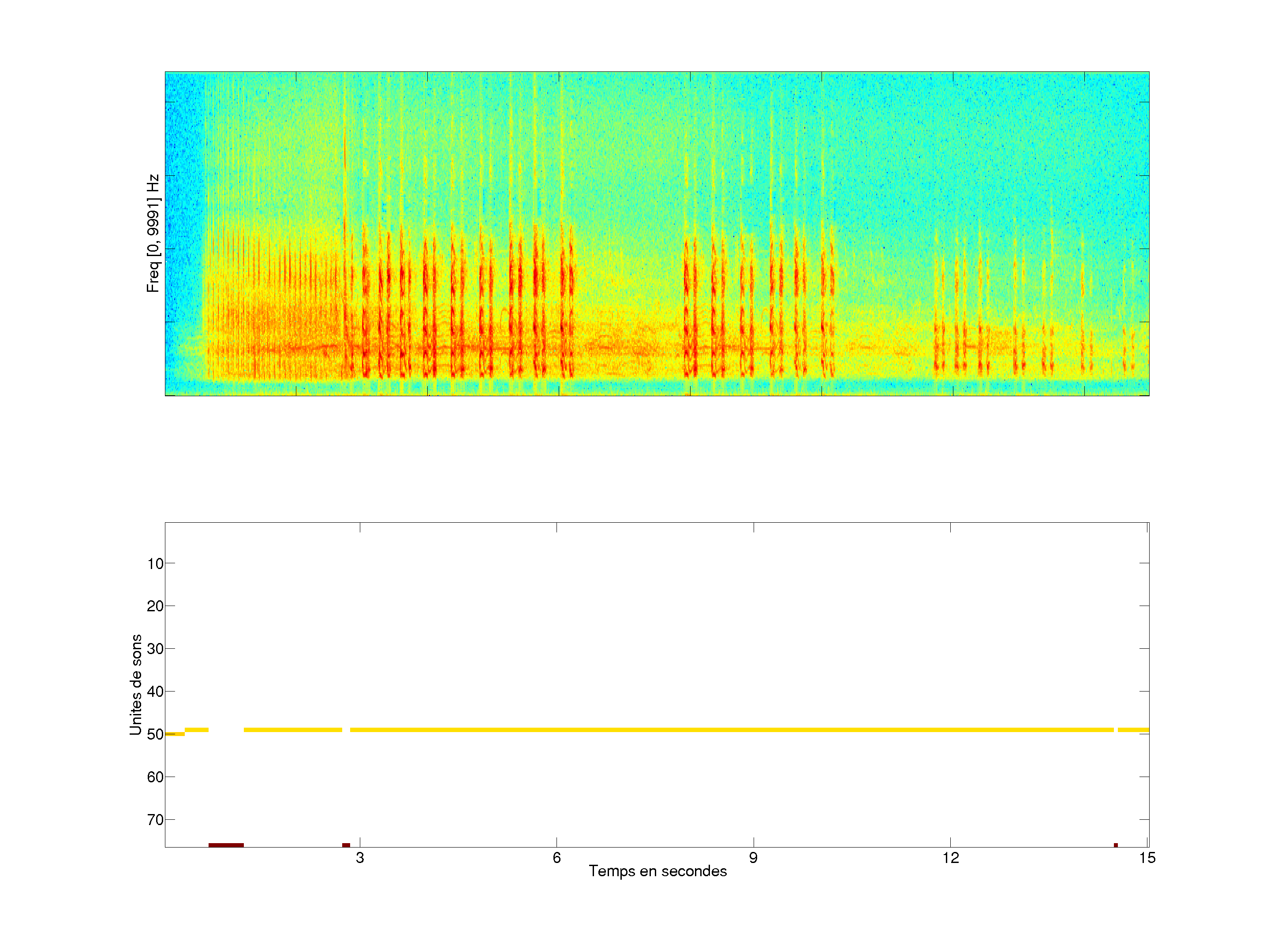Screen dimensions: 1270x952
Task: Click the blue silent region at spectrogram start
Action: [x=184, y=218]
